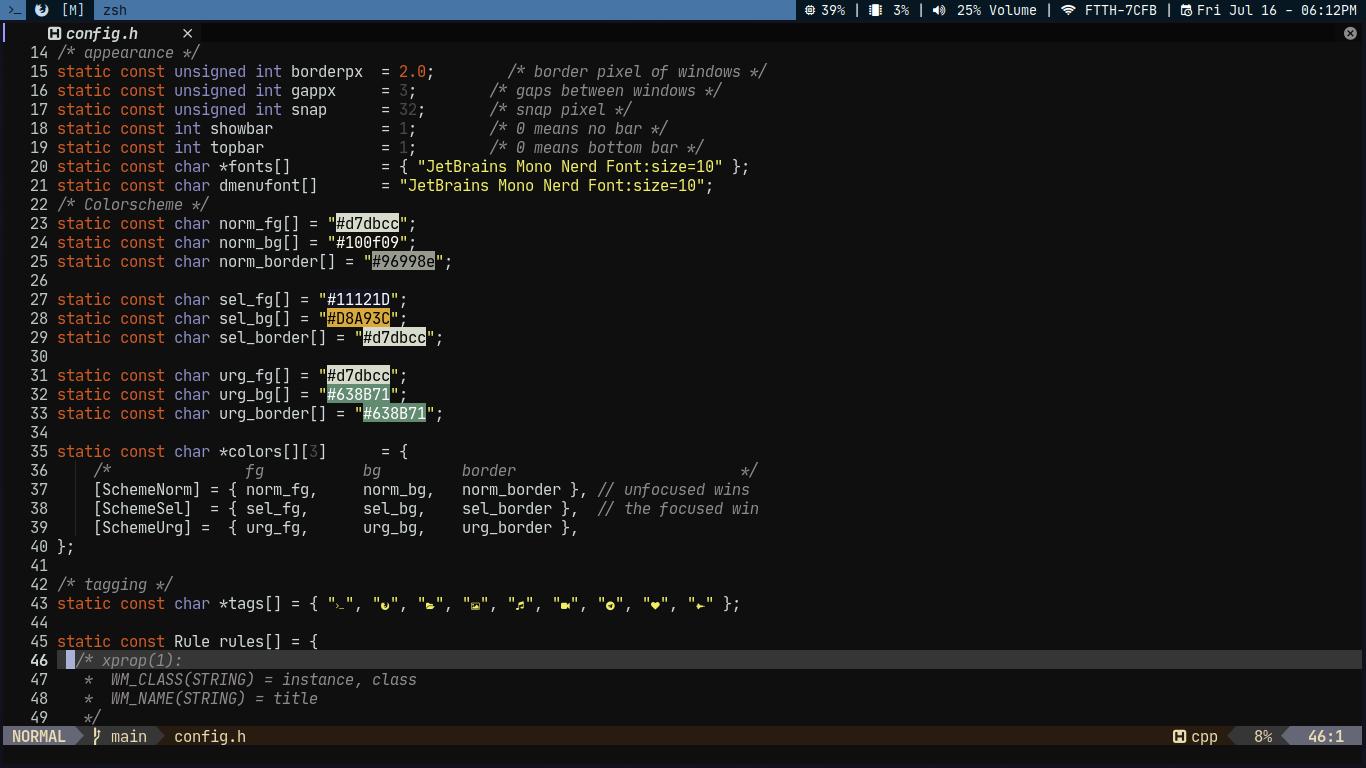Image resolution: width=1366 pixels, height=768 pixels.
Task: Click the font string on the *fonts[] line
Action: pos(570,167)
